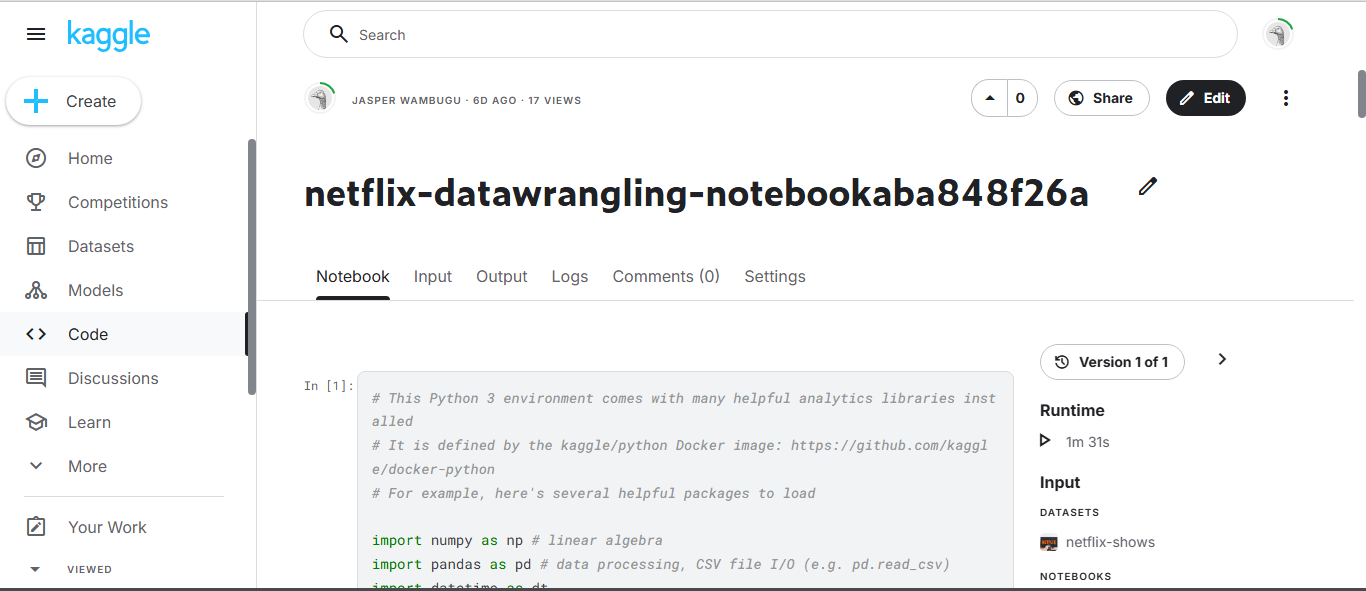This screenshot has height=591, width=1366.
Task: Click the page vertical scrollbar
Action: (x=1361, y=94)
